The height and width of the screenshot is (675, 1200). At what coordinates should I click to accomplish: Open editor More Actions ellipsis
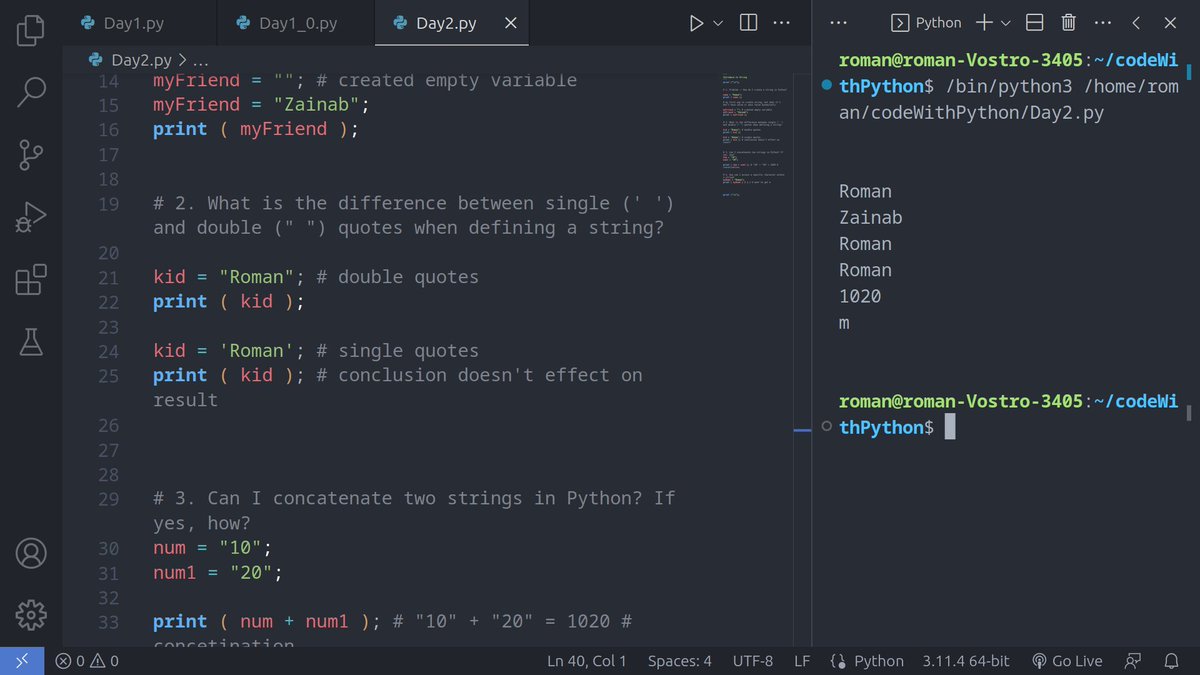782,23
